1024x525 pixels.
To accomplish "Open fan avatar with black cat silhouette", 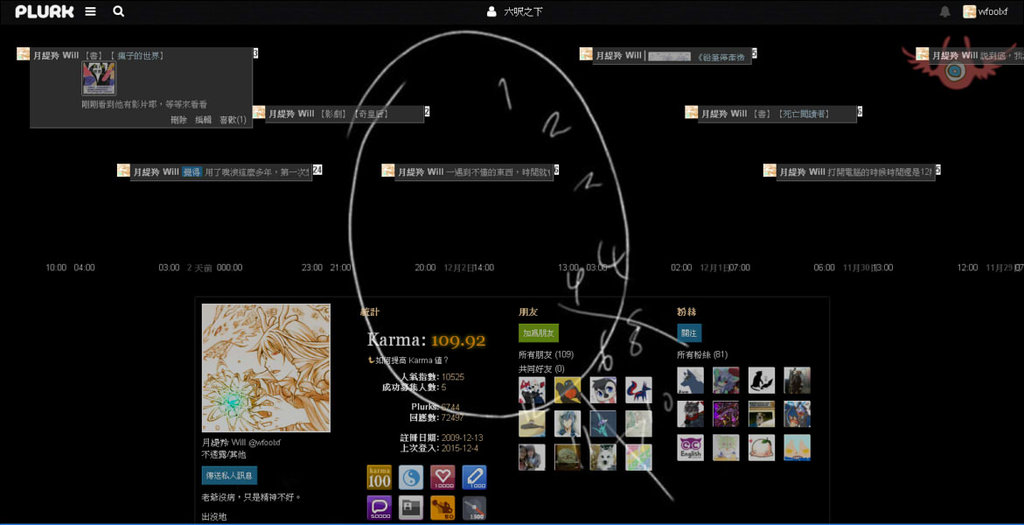I will 761,380.
